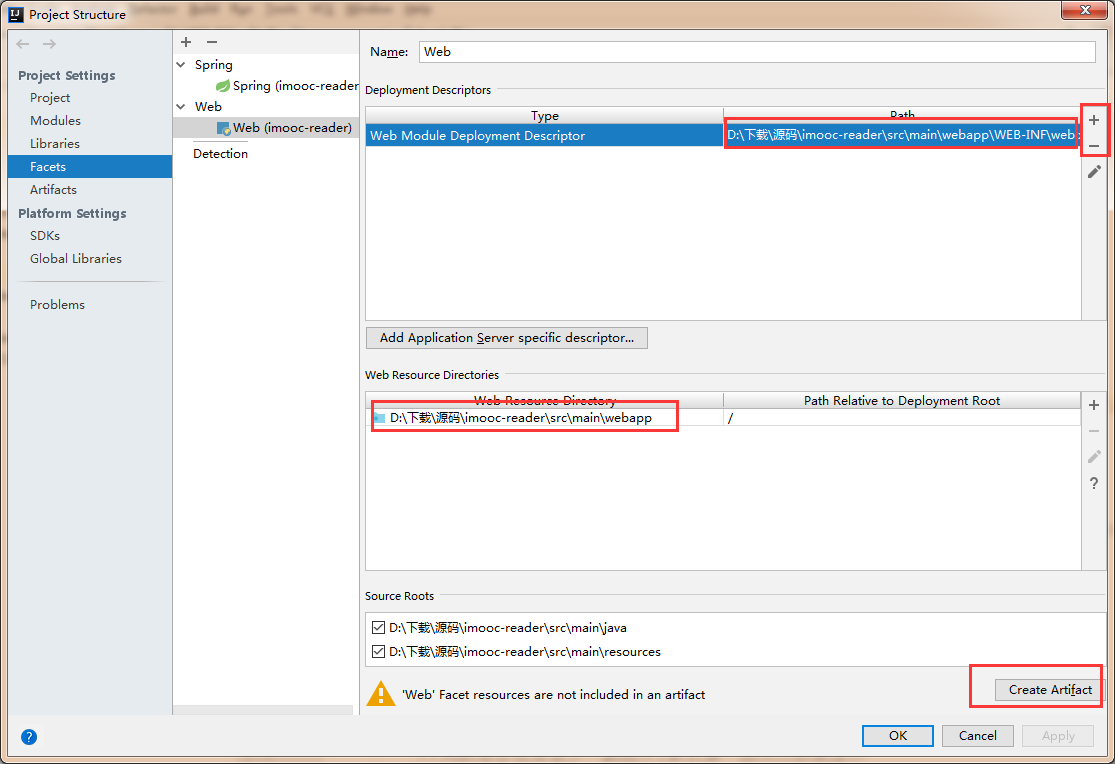Open help for web resource directories
Screen dimensions: 1115x764
[1094, 484]
